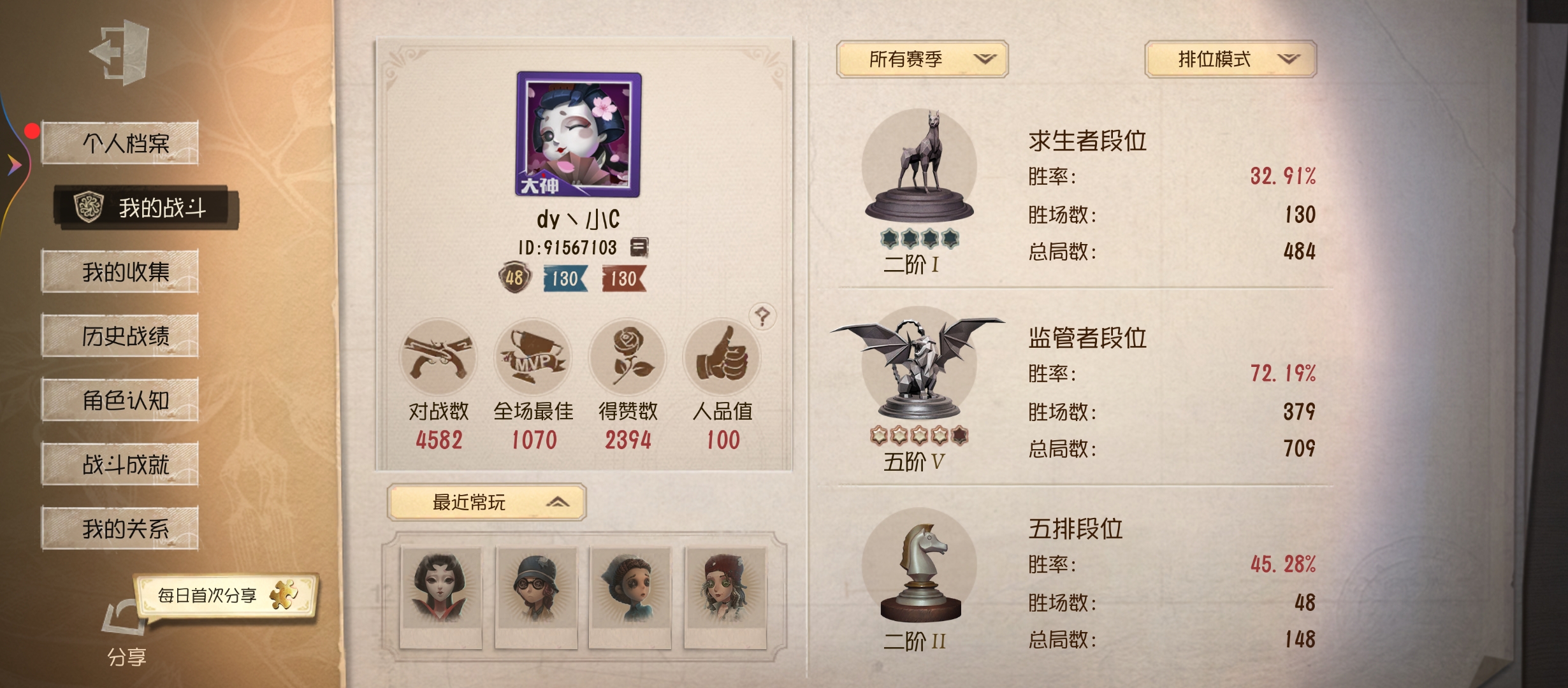Tap the rose 得赞数 icon
The width and height of the screenshot is (1568, 688).
click(x=628, y=357)
